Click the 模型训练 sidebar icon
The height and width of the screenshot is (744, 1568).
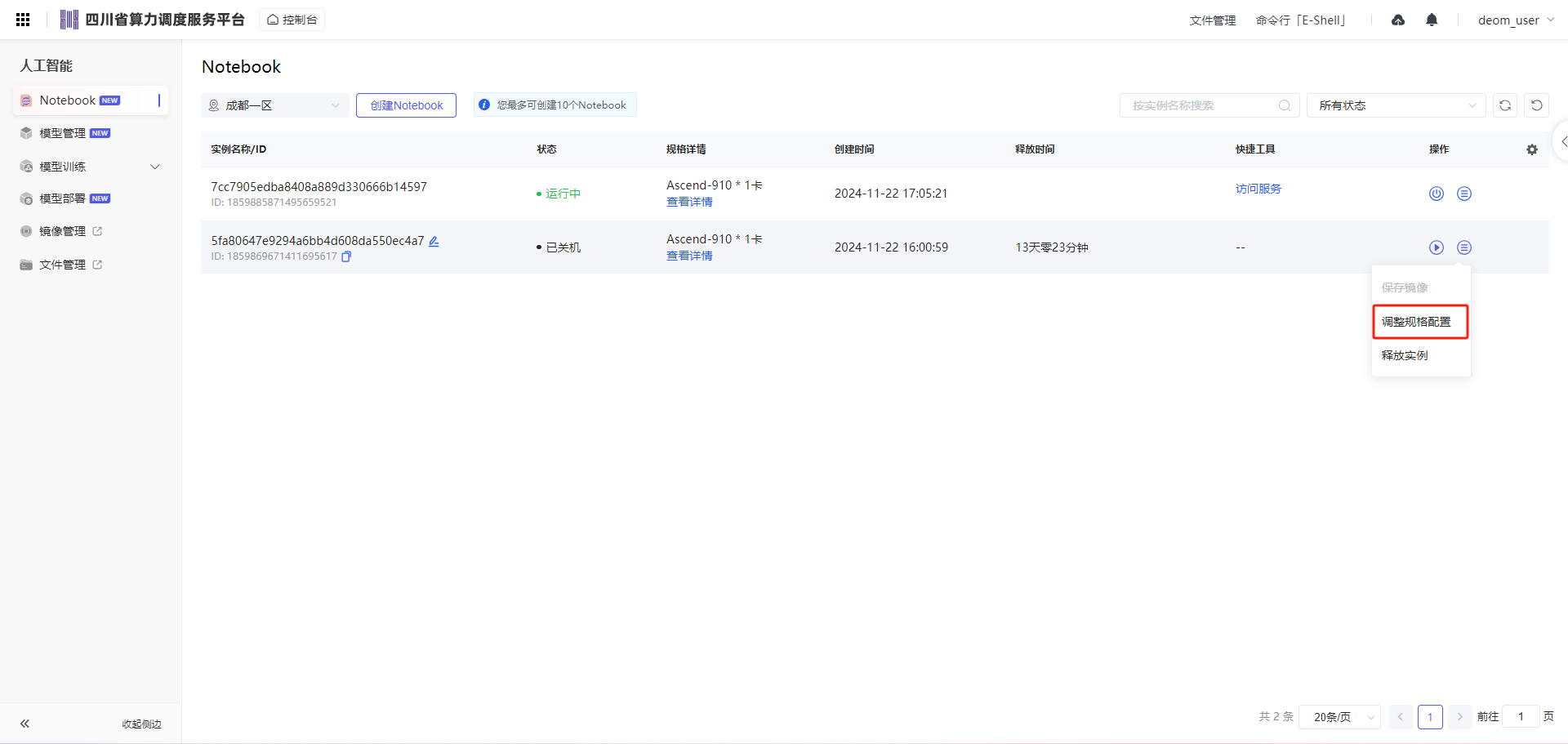(26, 167)
